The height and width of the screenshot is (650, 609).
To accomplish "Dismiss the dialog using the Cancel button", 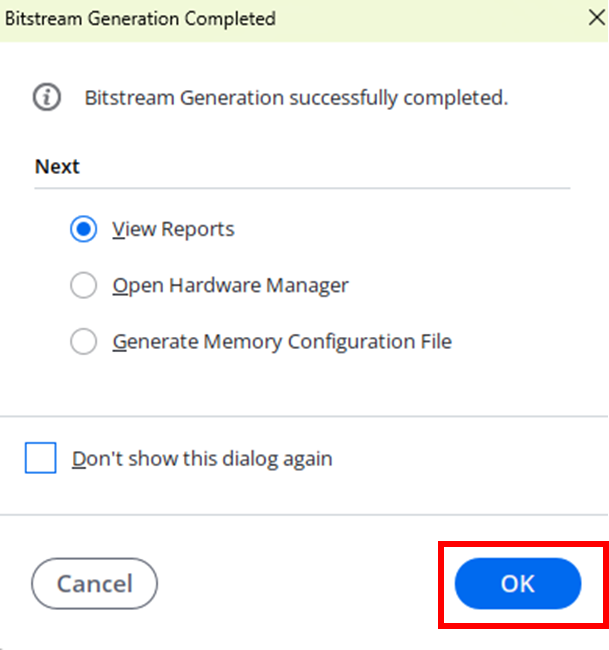I will (x=95, y=583).
